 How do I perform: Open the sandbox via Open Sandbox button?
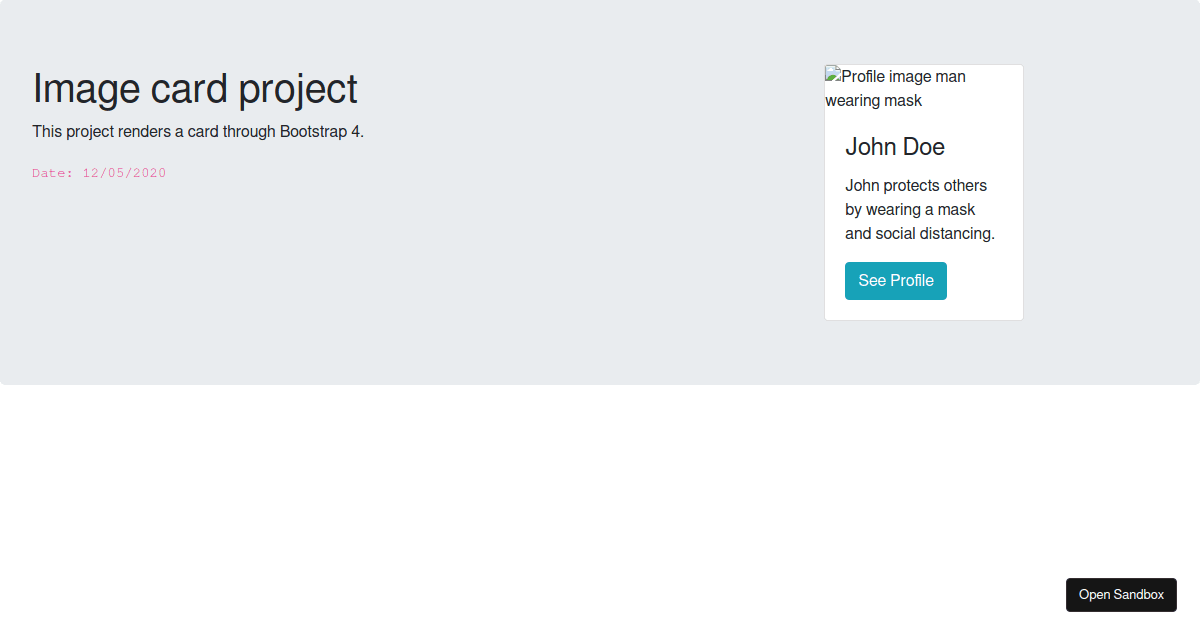coord(1121,594)
